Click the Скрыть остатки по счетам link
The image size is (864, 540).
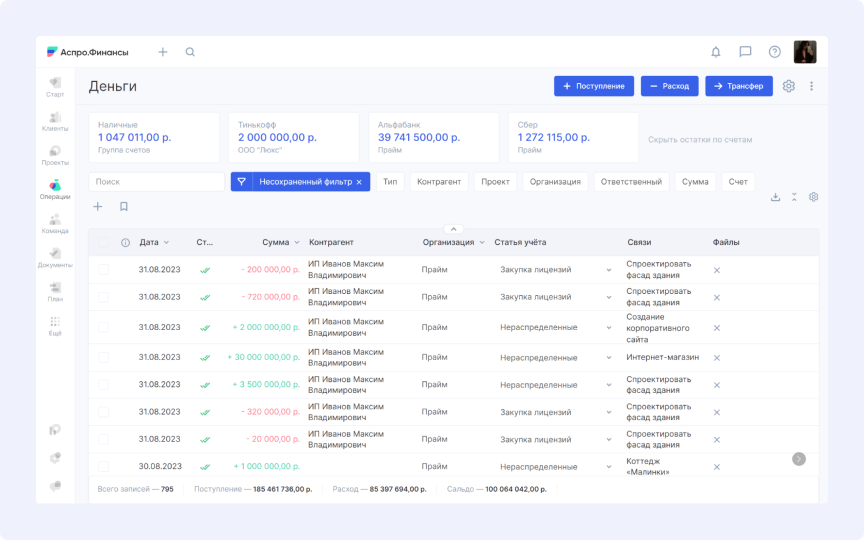(x=700, y=140)
